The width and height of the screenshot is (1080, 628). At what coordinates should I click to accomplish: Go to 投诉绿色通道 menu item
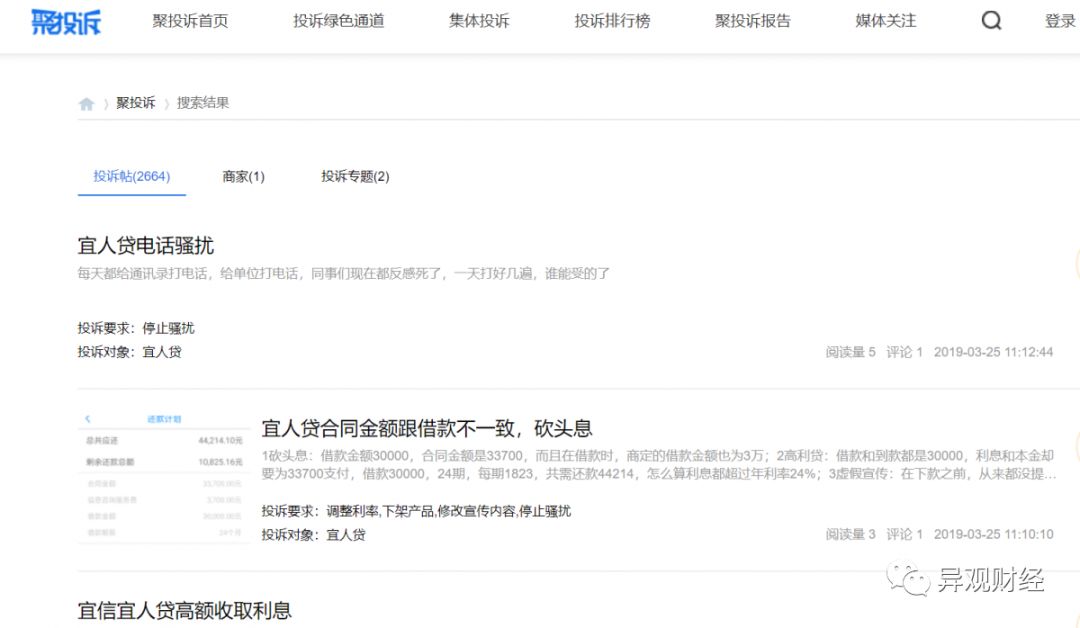pos(338,21)
